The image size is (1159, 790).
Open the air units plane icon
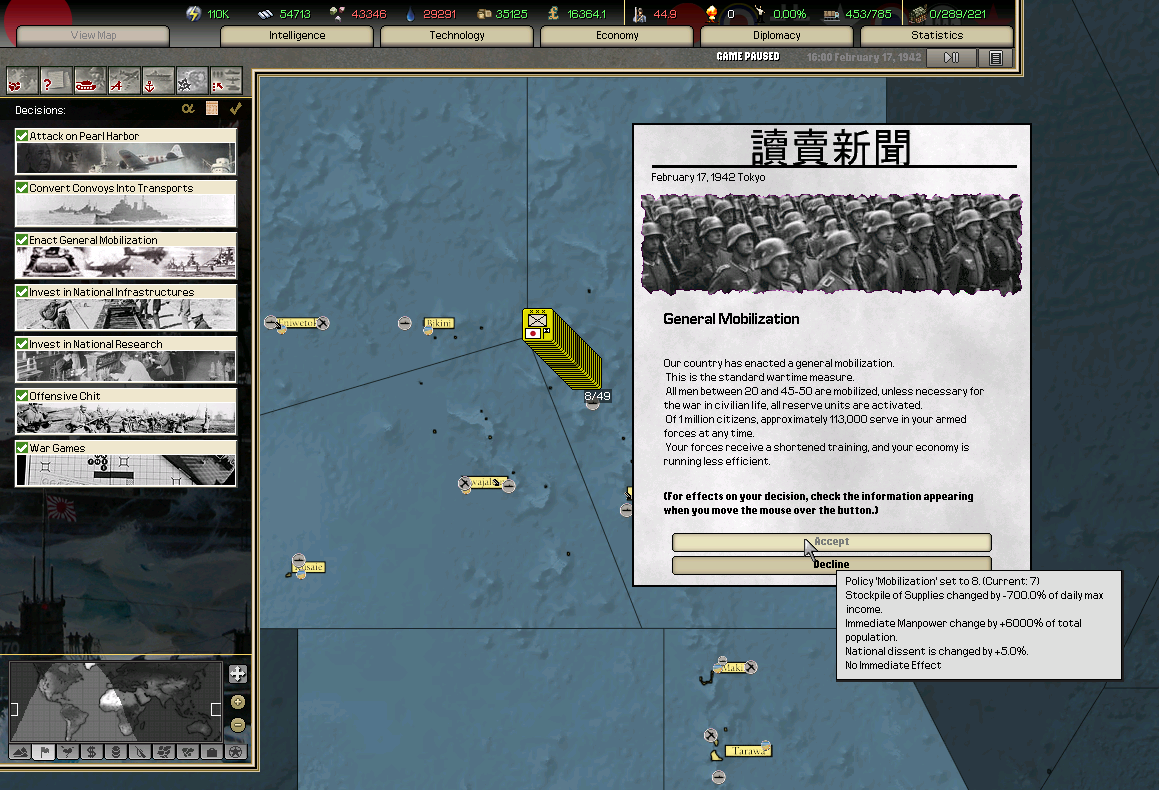click(x=124, y=80)
